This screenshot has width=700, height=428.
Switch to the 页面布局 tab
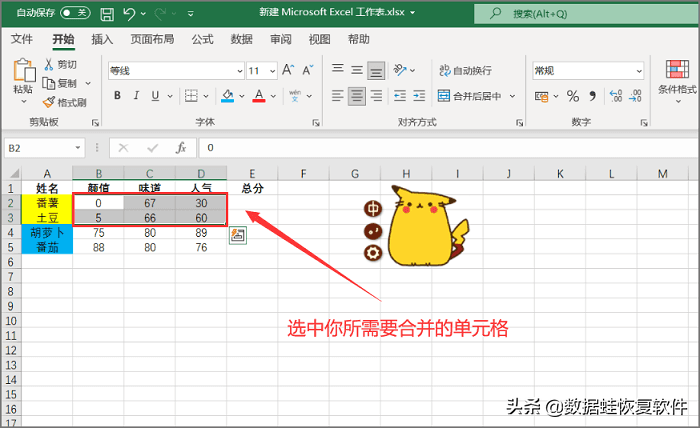coord(152,39)
